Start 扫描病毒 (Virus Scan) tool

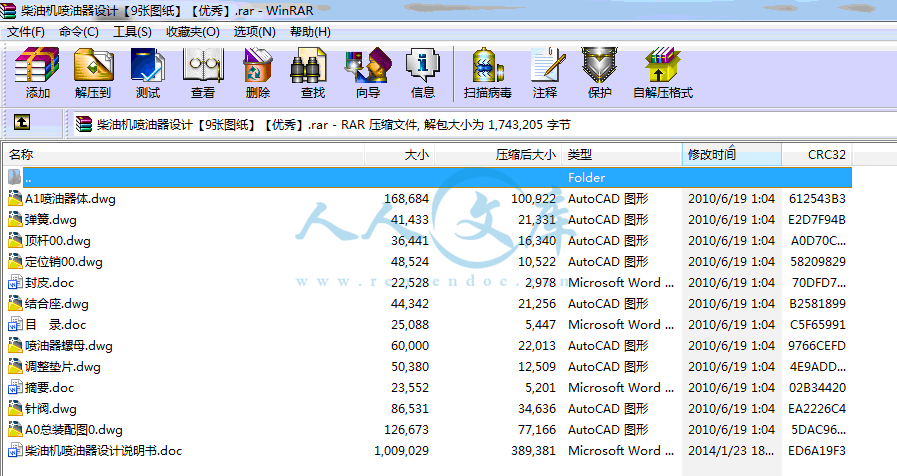coord(487,65)
